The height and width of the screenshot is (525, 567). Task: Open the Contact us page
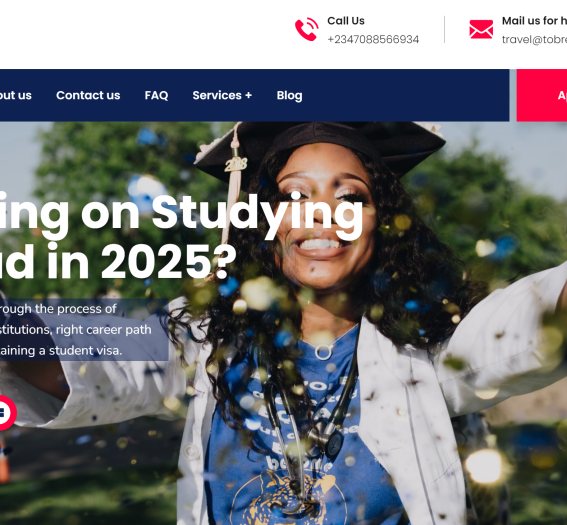click(88, 95)
